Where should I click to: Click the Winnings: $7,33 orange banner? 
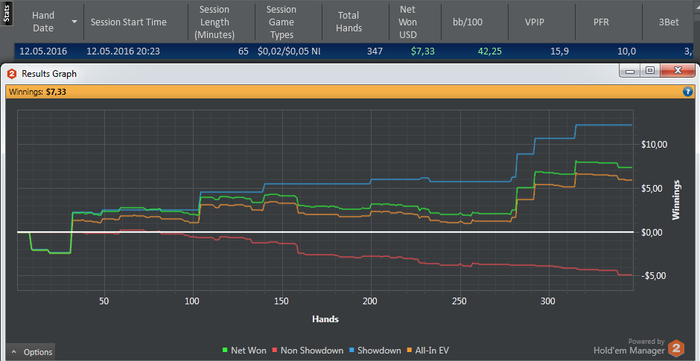[x=350, y=92]
